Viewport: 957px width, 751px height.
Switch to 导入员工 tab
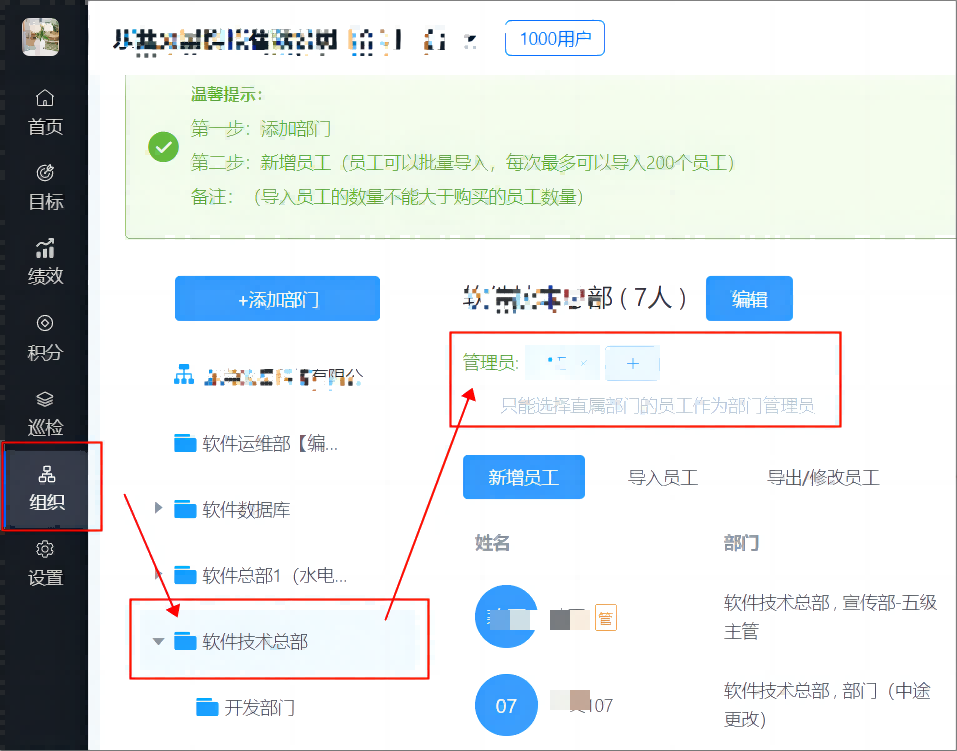(662, 477)
